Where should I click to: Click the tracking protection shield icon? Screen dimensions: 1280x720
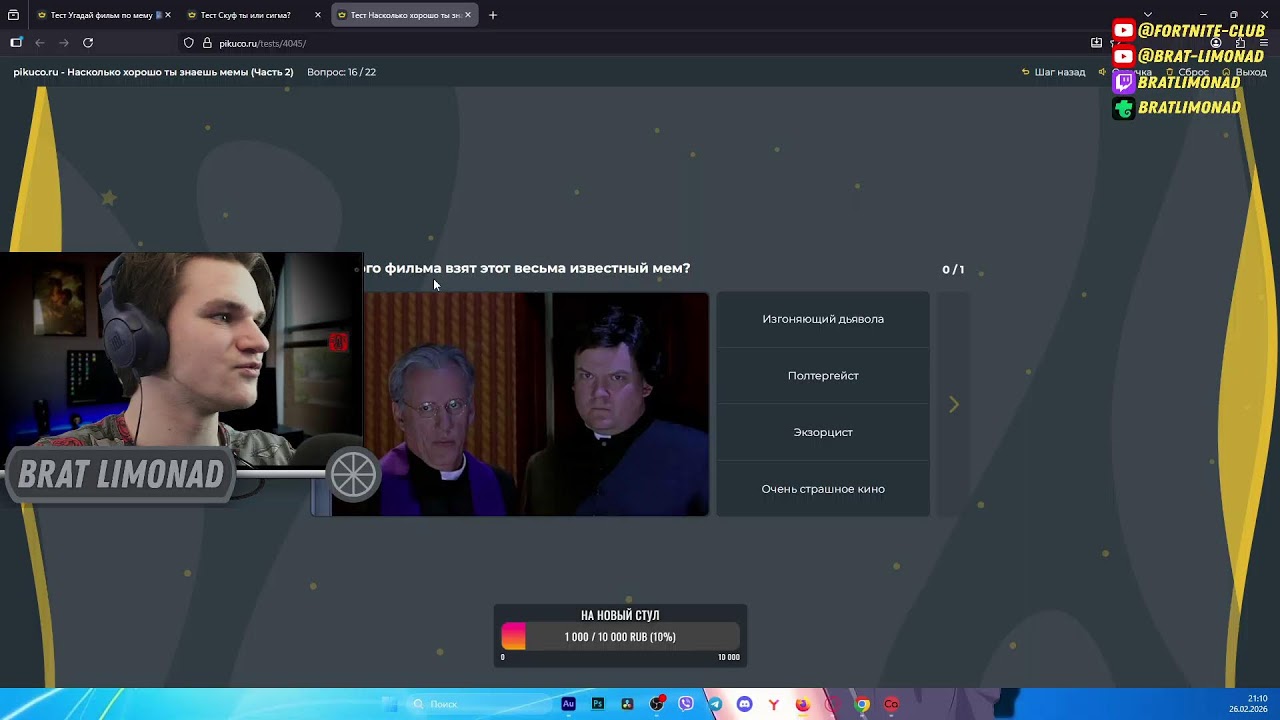click(188, 43)
